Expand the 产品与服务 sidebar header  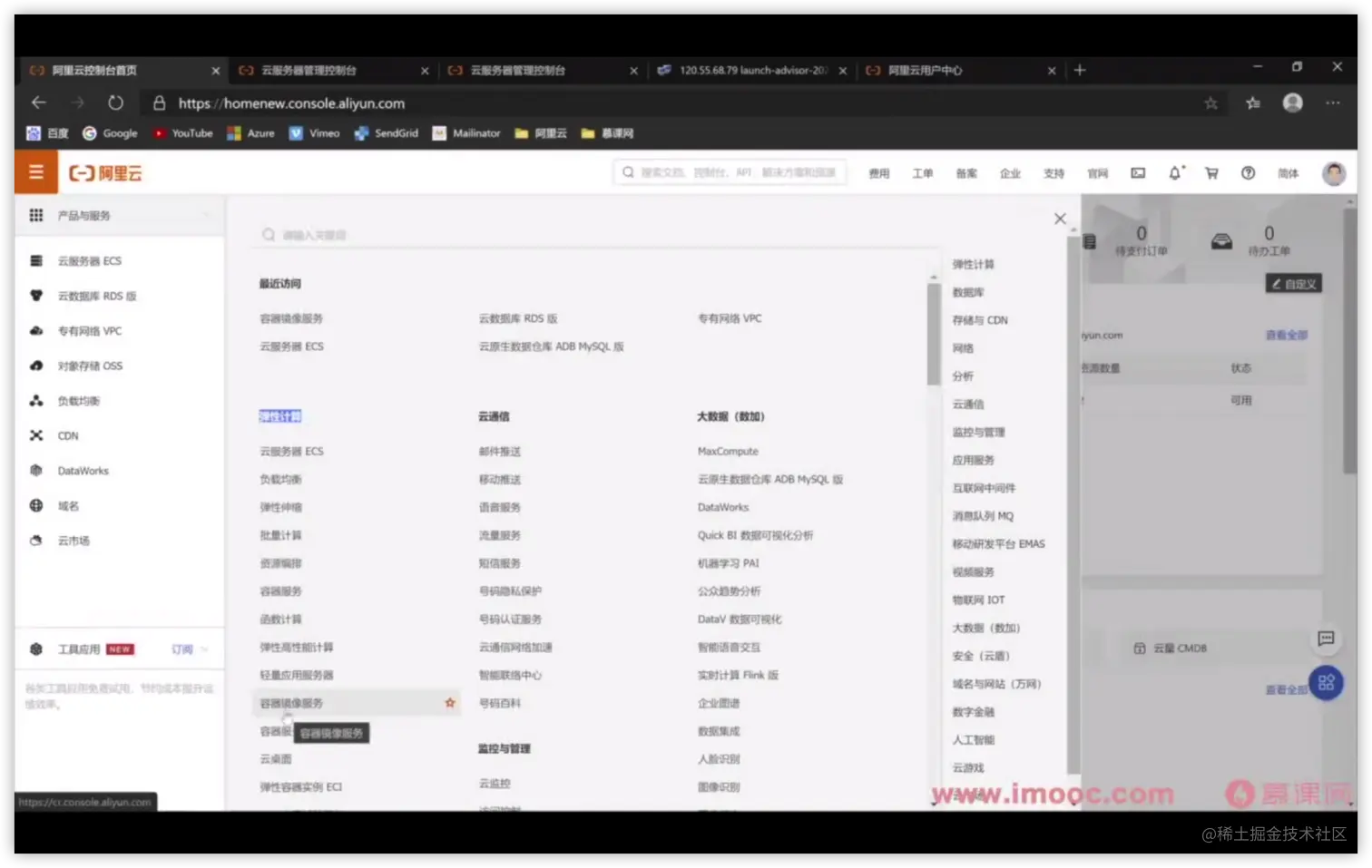(120, 216)
